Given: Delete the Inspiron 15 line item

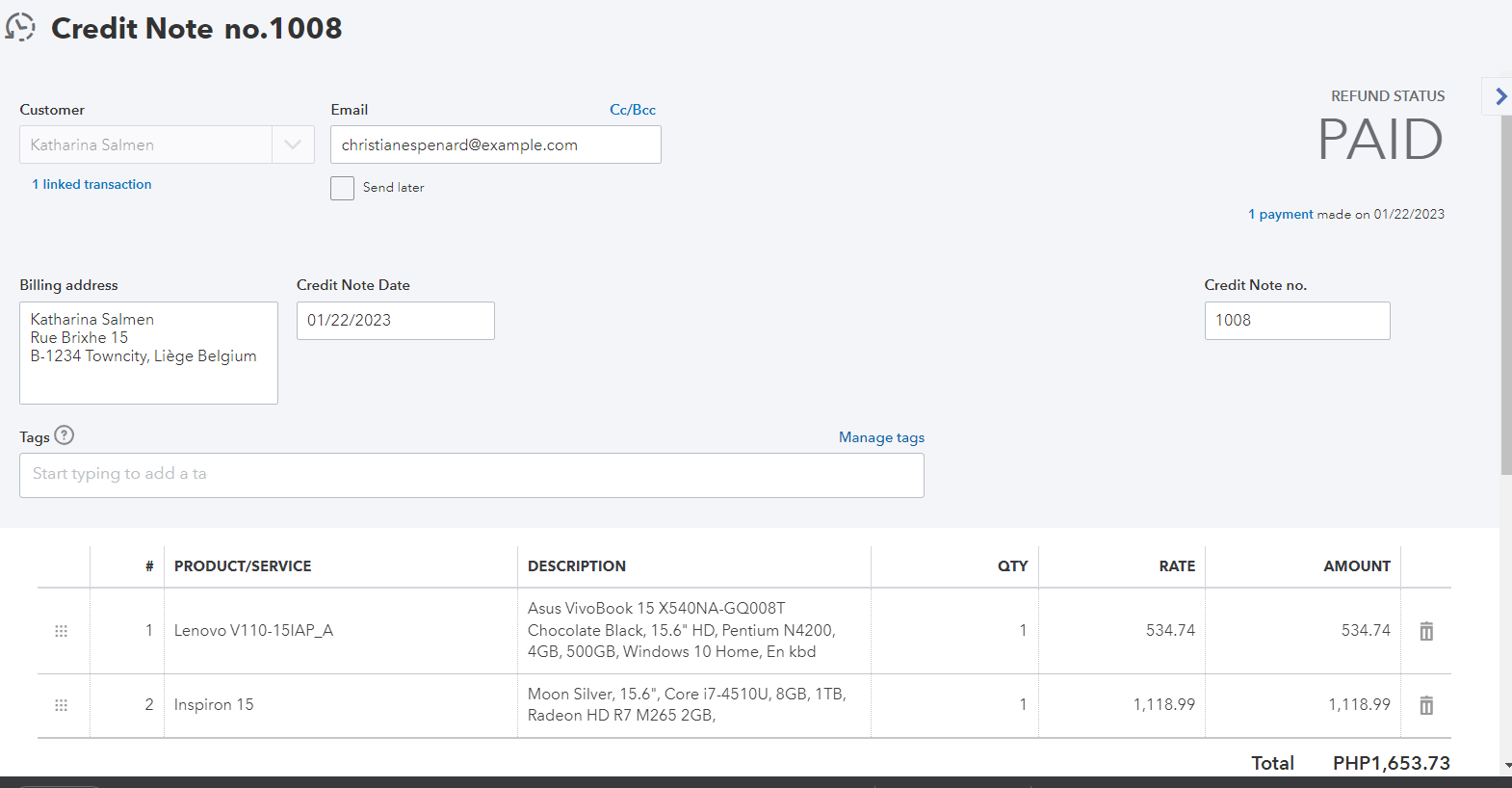Looking at the screenshot, I should pyautogui.click(x=1426, y=705).
